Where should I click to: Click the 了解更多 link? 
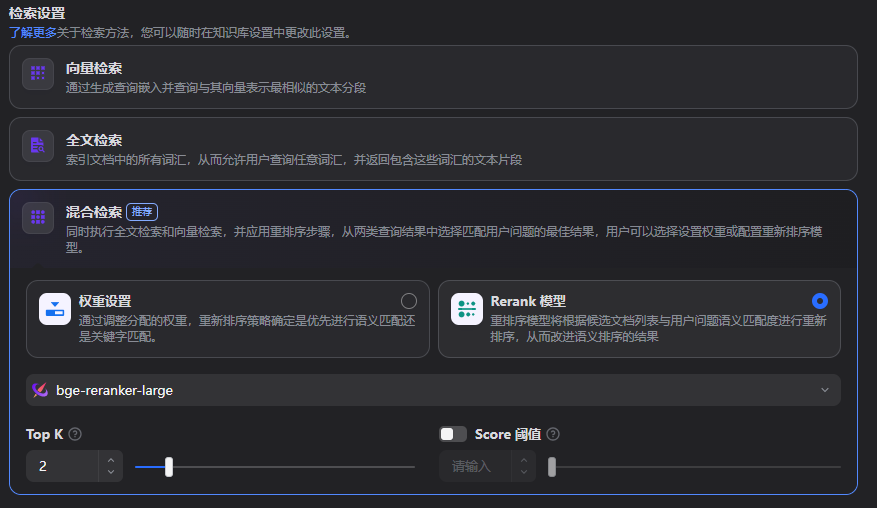[32, 32]
